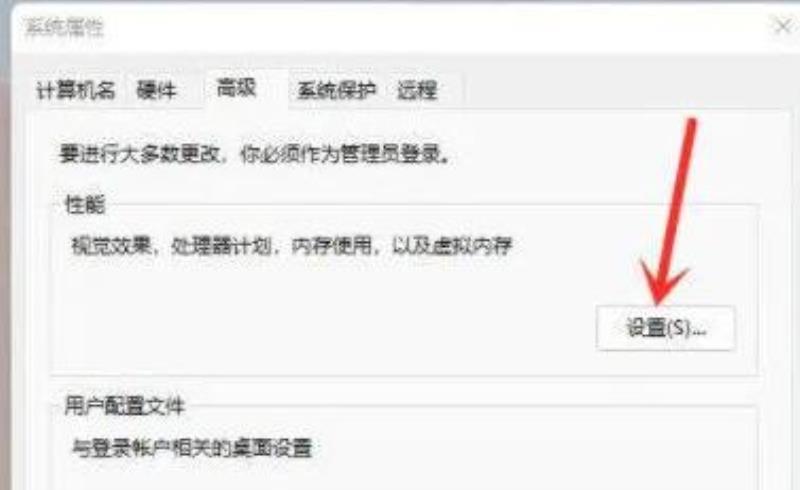
Task: Switch to the 远程 tab
Action: point(417,90)
